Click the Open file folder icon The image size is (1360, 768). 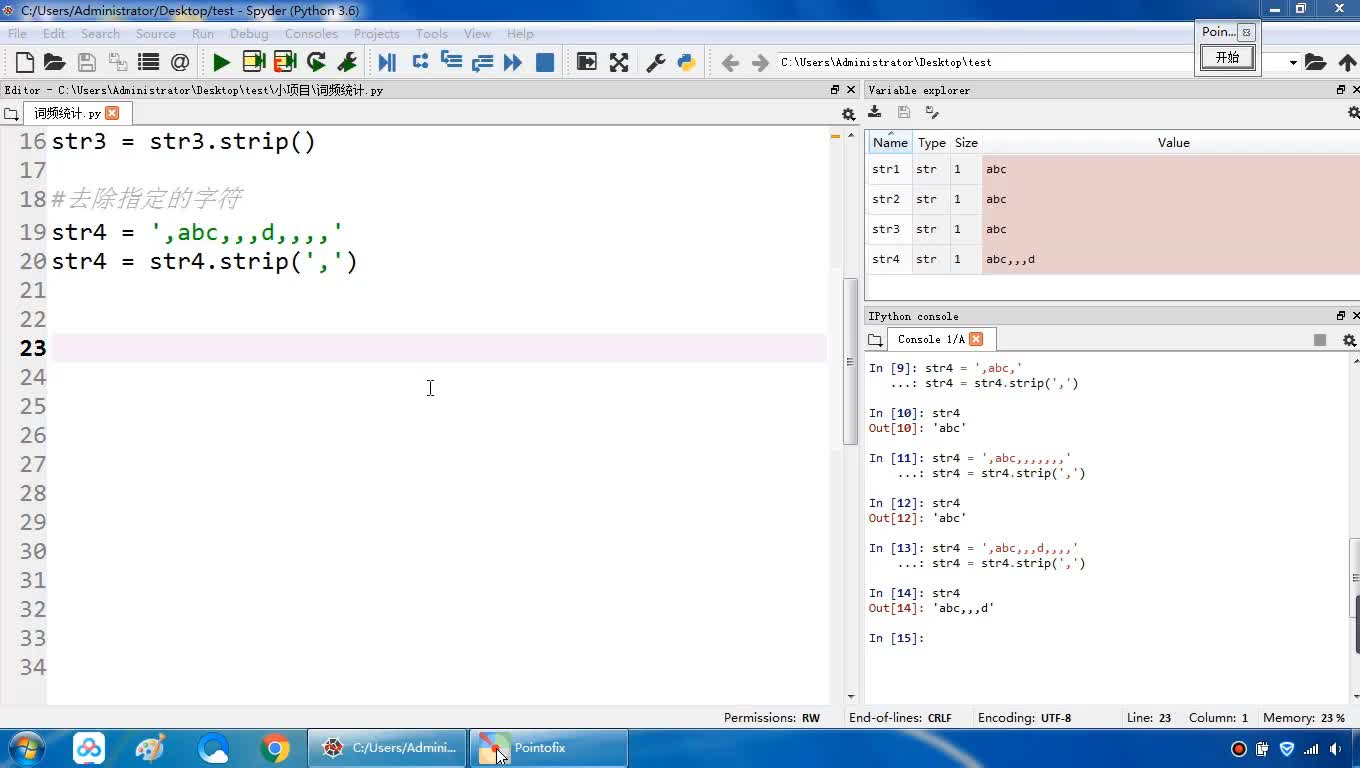tap(55, 62)
